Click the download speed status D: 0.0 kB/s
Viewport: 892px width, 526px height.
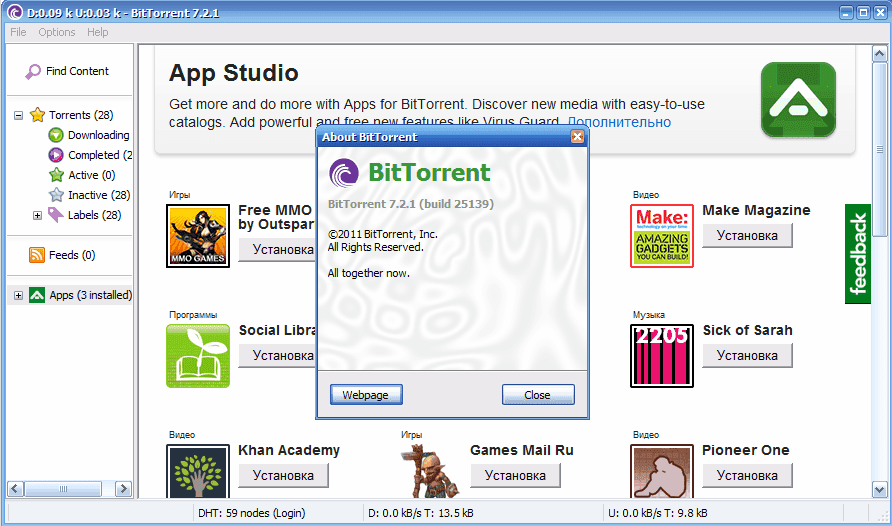coord(420,513)
